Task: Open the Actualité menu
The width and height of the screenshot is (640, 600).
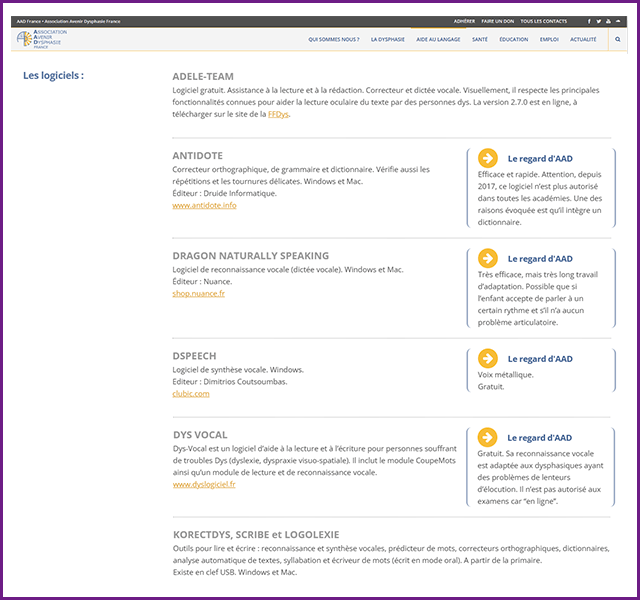Action: (583, 40)
